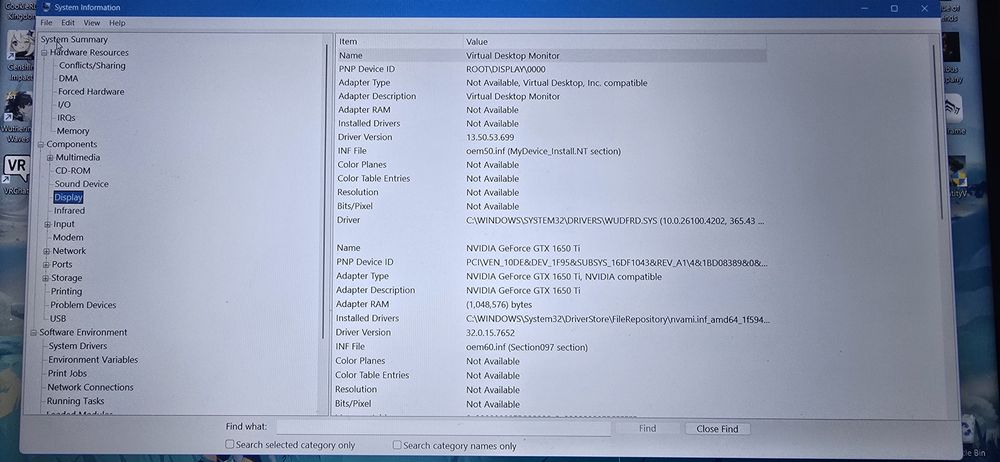Click the (1,048,576) bytes value
The image size is (1000, 462).
[x=499, y=304]
